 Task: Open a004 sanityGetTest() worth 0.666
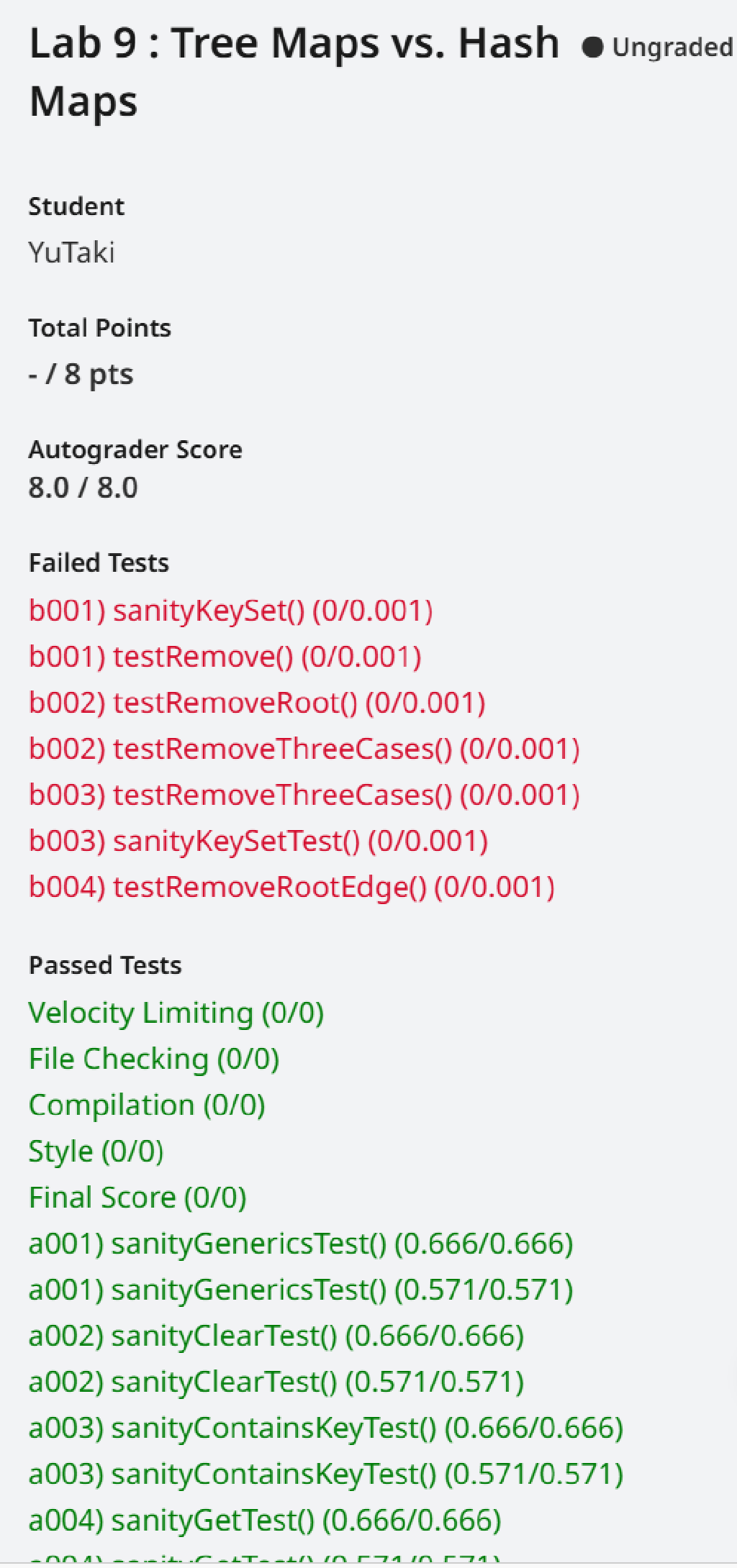(x=265, y=1520)
